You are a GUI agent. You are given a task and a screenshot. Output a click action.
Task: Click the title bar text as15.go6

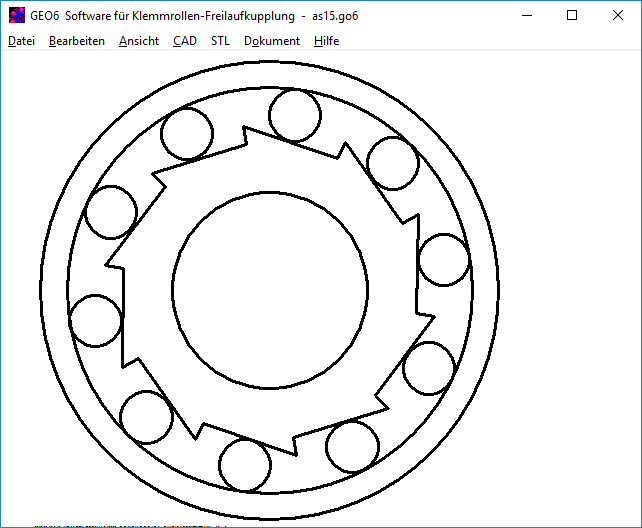click(x=334, y=15)
